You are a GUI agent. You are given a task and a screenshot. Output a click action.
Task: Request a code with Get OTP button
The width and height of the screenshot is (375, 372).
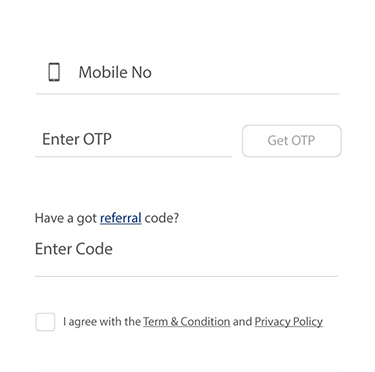pos(292,141)
